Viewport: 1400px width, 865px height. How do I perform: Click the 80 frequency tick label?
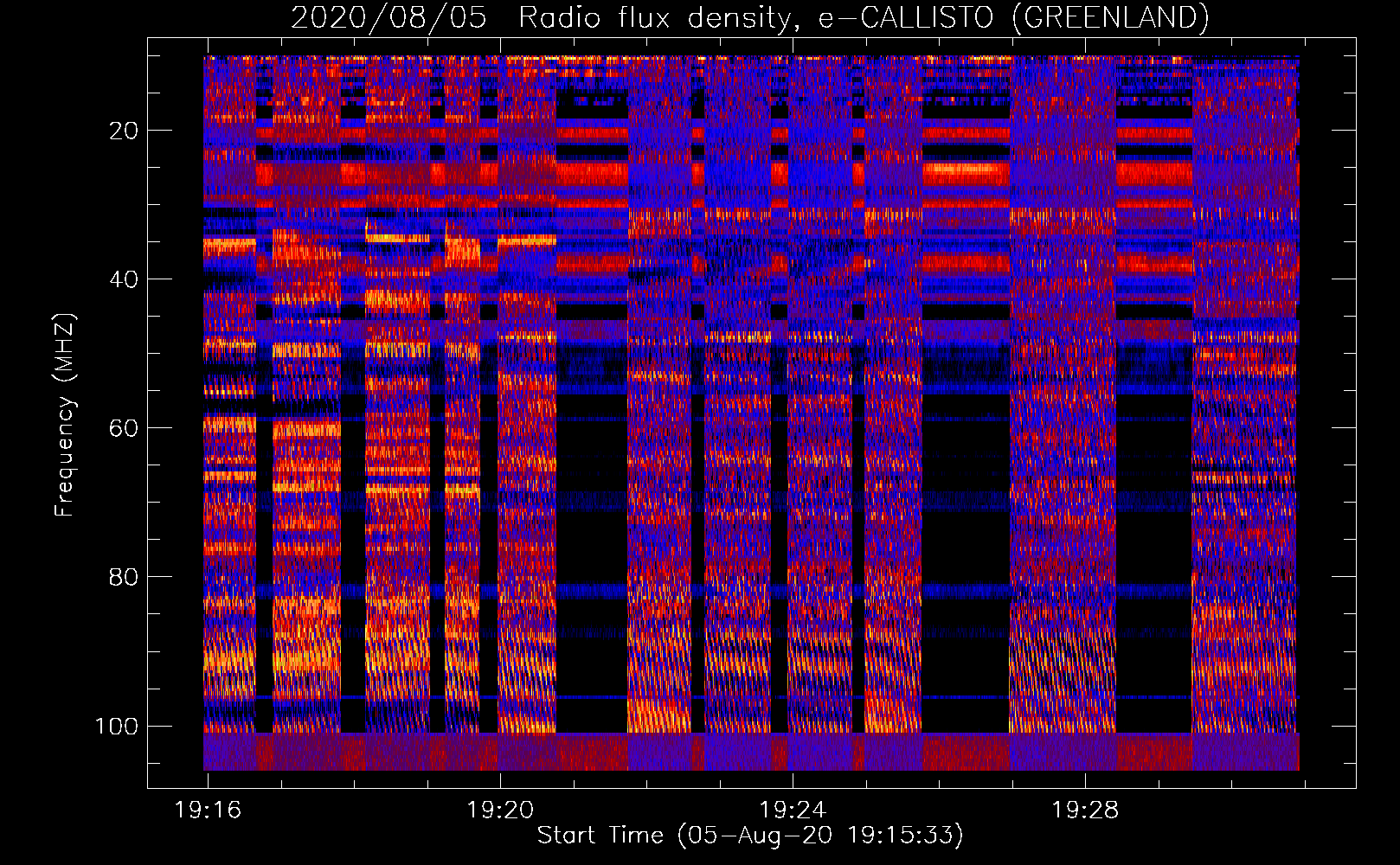tap(123, 577)
